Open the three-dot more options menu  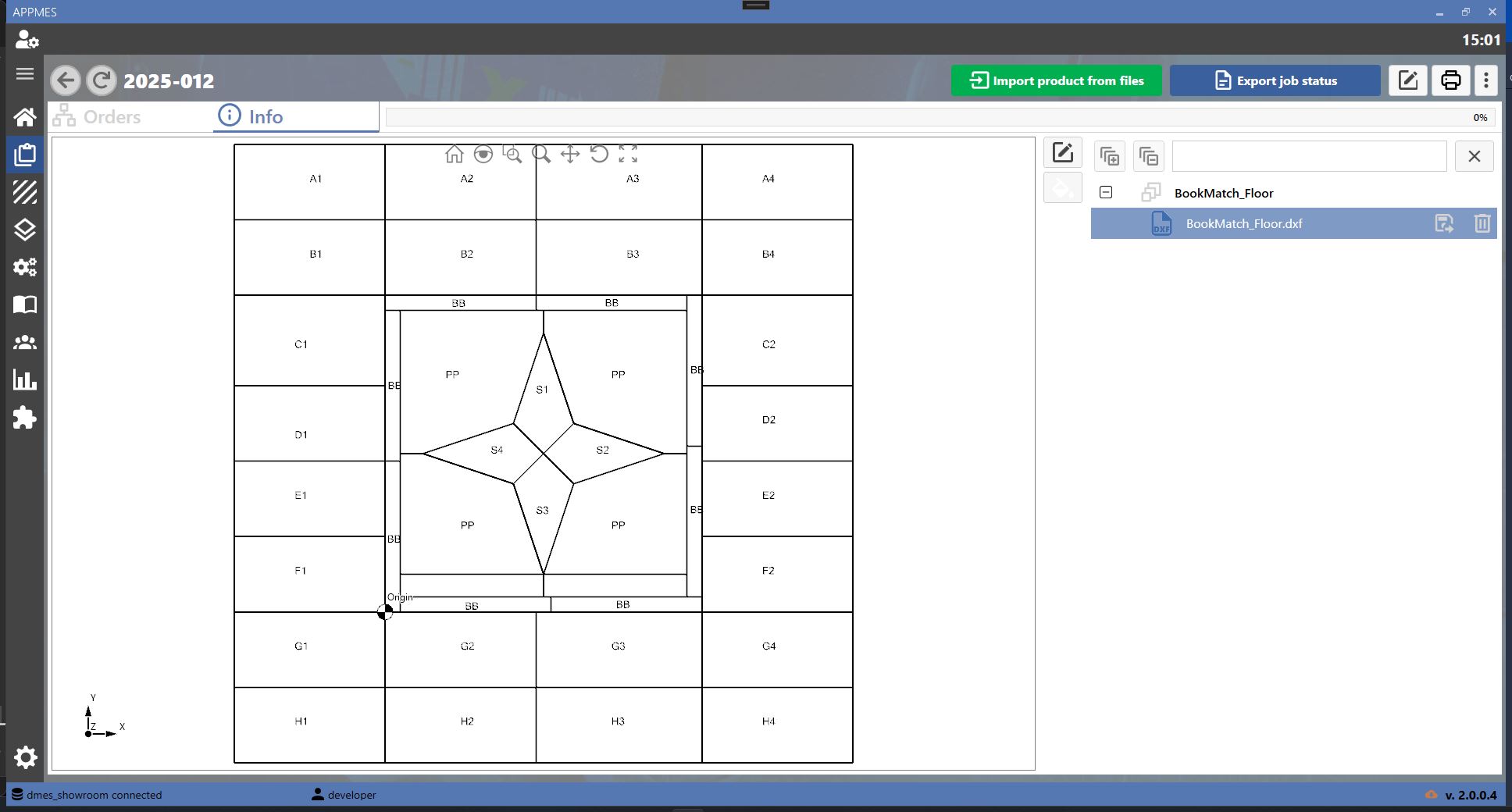coord(1486,80)
